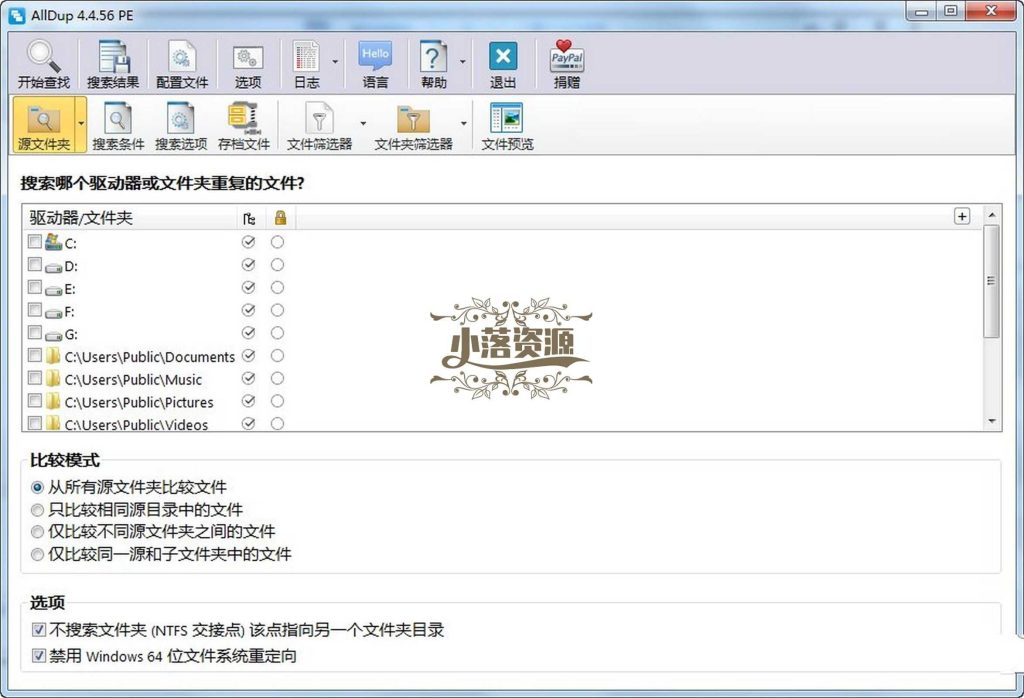Toggle the lock circle for Public\Pictures
Screen dimensions: 1024x698
click(278, 400)
